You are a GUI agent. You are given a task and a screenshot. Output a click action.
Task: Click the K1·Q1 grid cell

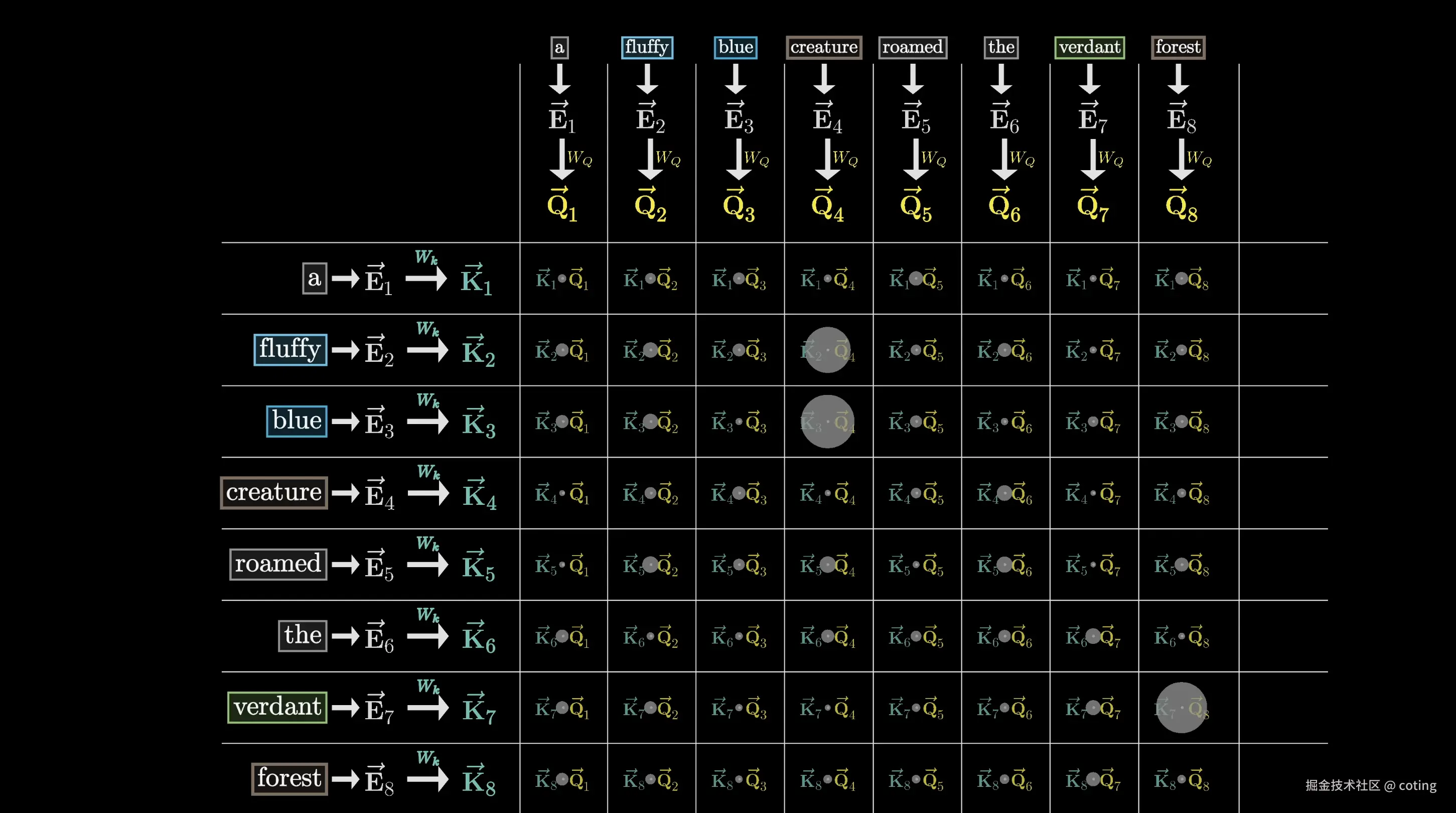[562, 279]
